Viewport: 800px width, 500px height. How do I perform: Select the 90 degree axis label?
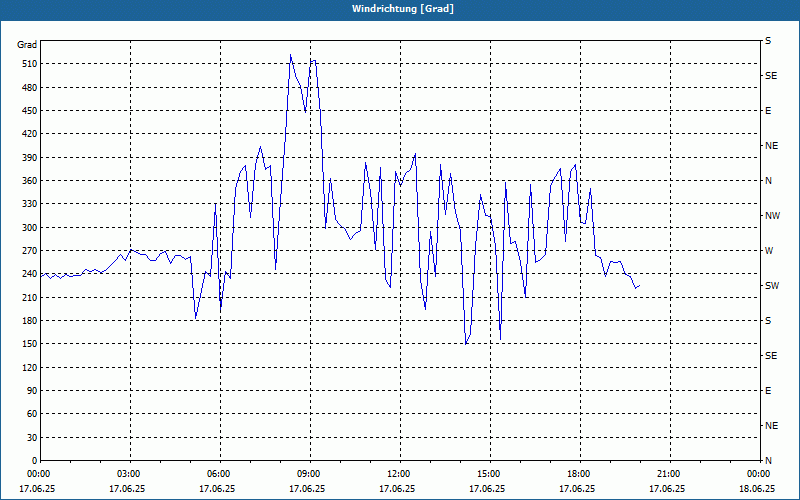(31, 391)
